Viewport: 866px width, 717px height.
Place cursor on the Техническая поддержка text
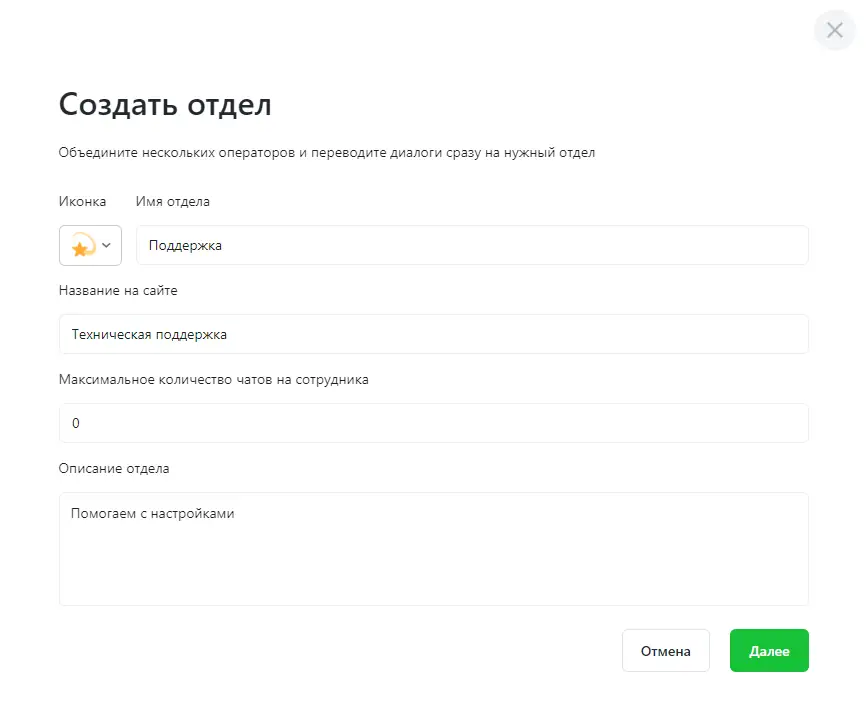pos(149,334)
